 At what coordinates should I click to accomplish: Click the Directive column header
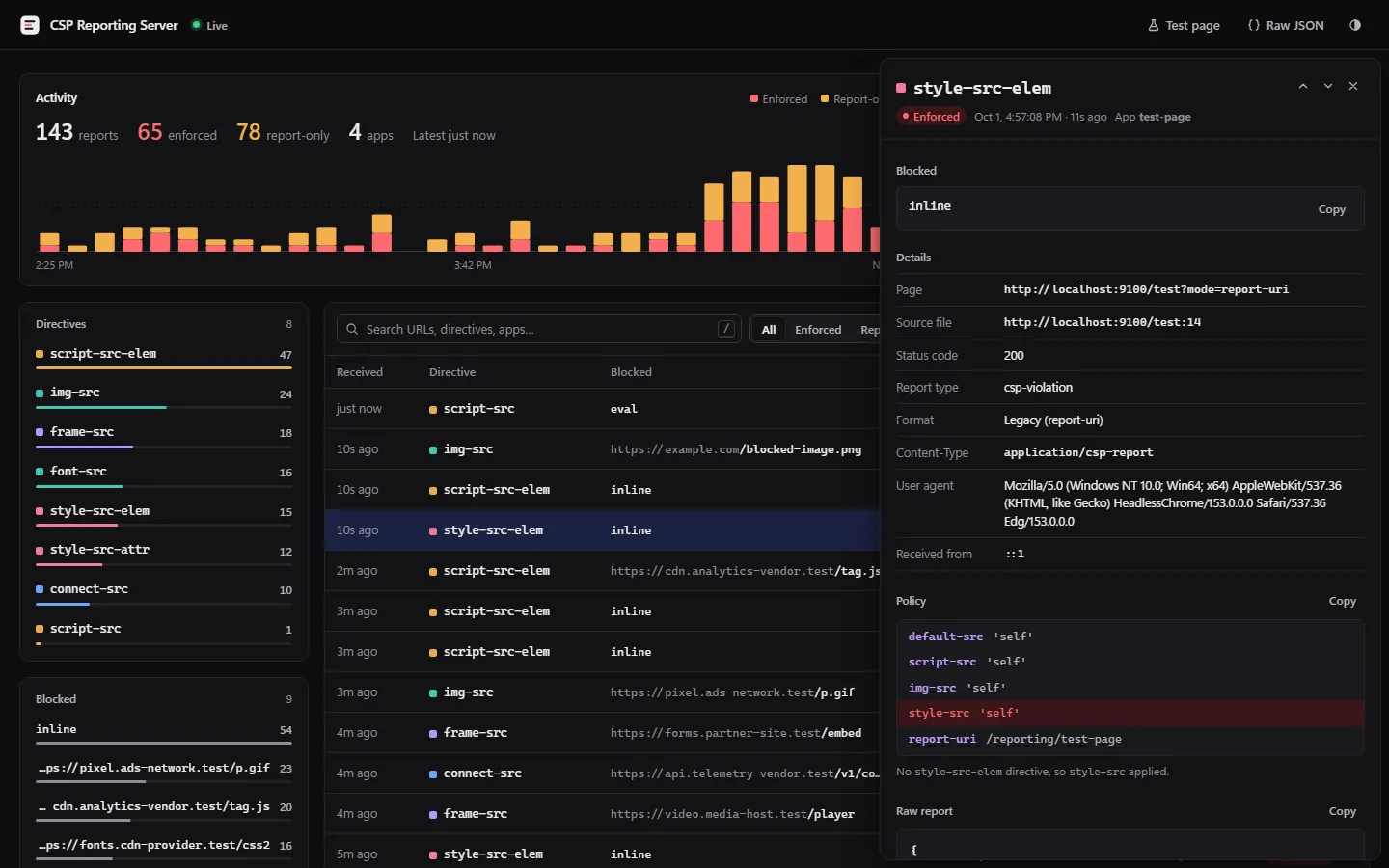452,372
